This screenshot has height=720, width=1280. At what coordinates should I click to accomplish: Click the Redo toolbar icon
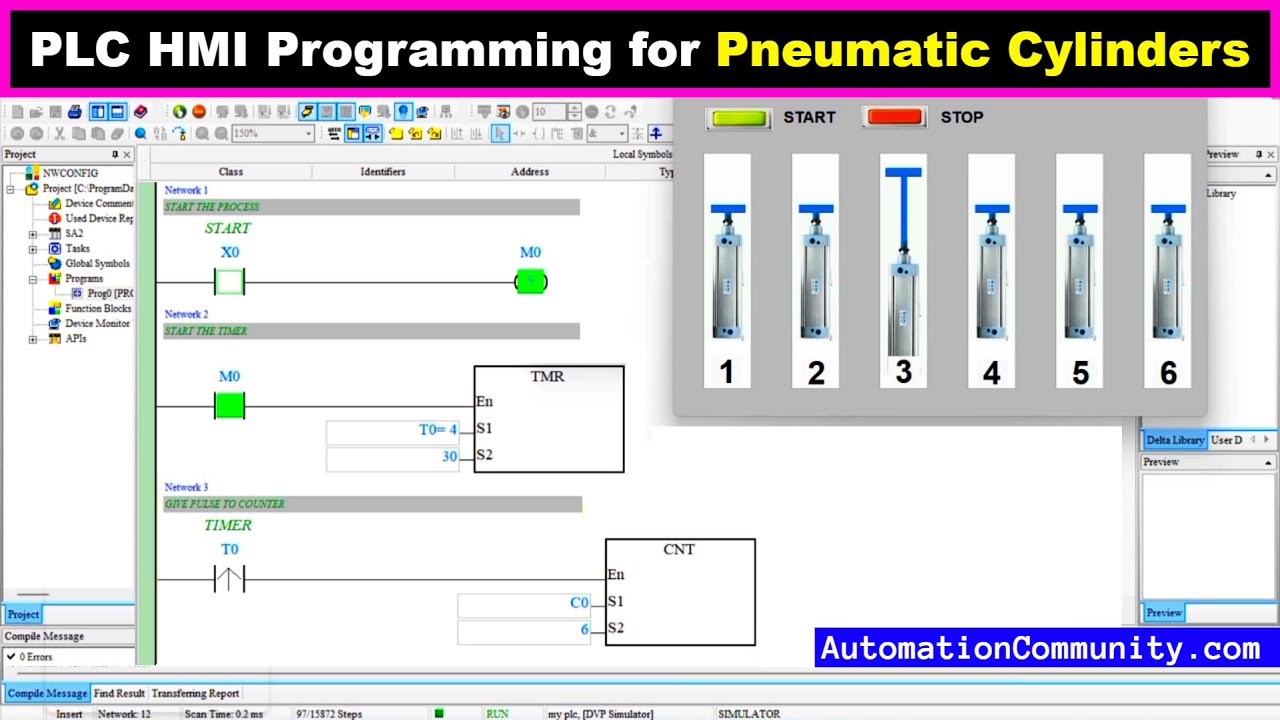[36, 133]
